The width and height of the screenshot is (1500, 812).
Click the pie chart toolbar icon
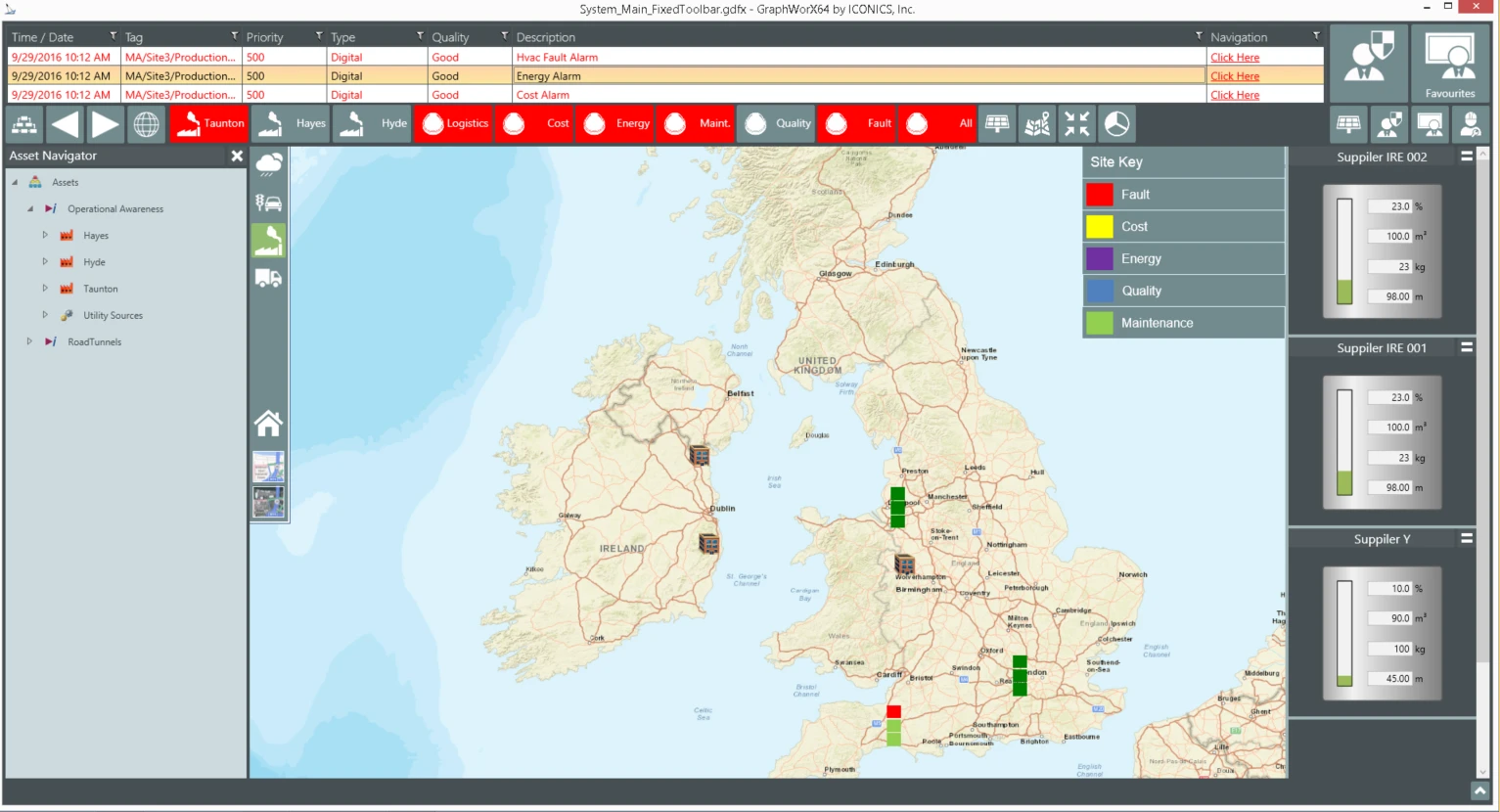[x=1116, y=124]
